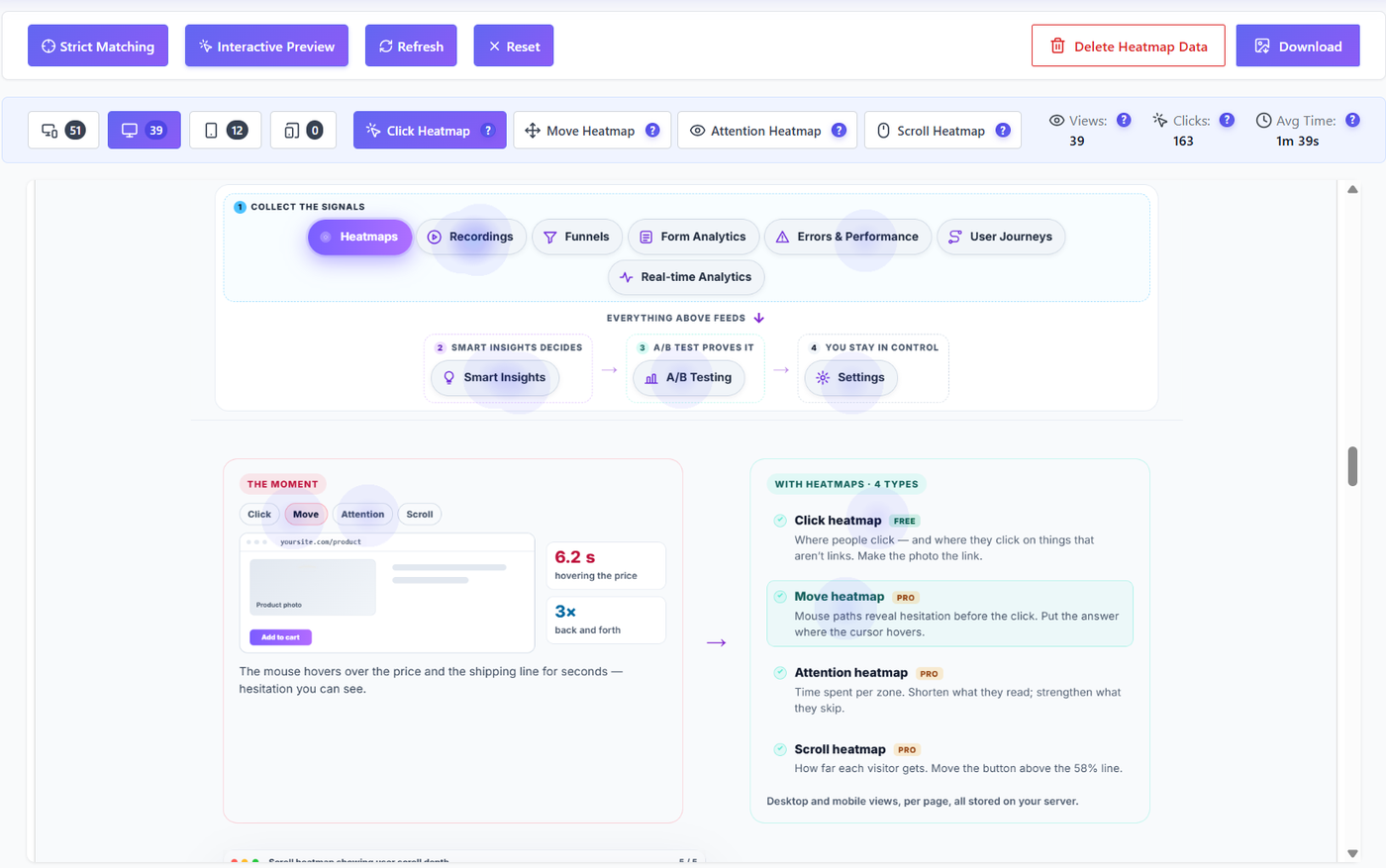Delete Heatmap Data
Image resolution: width=1386 pixels, height=868 pixels.
click(1129, 47)
